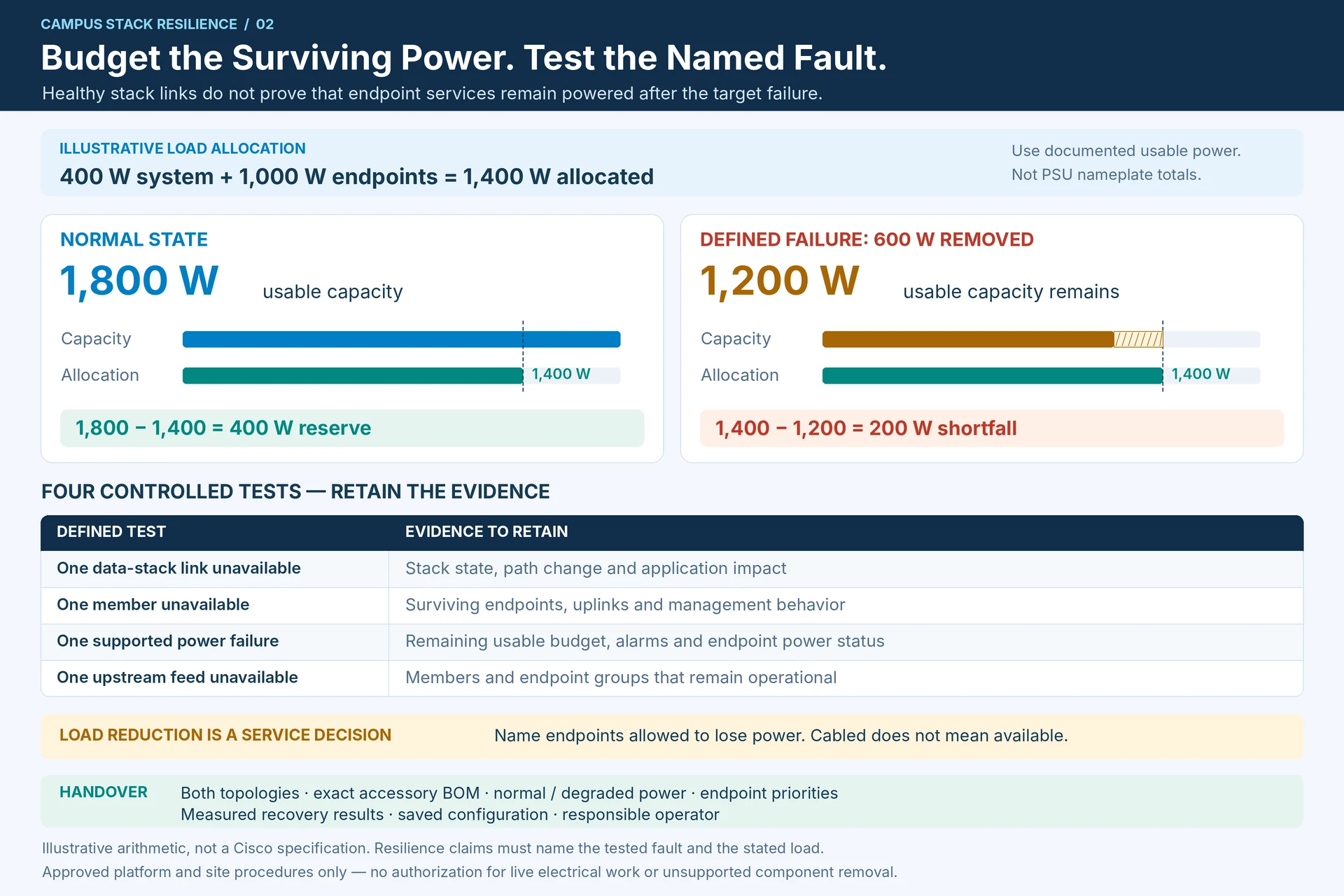Click the 'HANDOVER' label

104,792
